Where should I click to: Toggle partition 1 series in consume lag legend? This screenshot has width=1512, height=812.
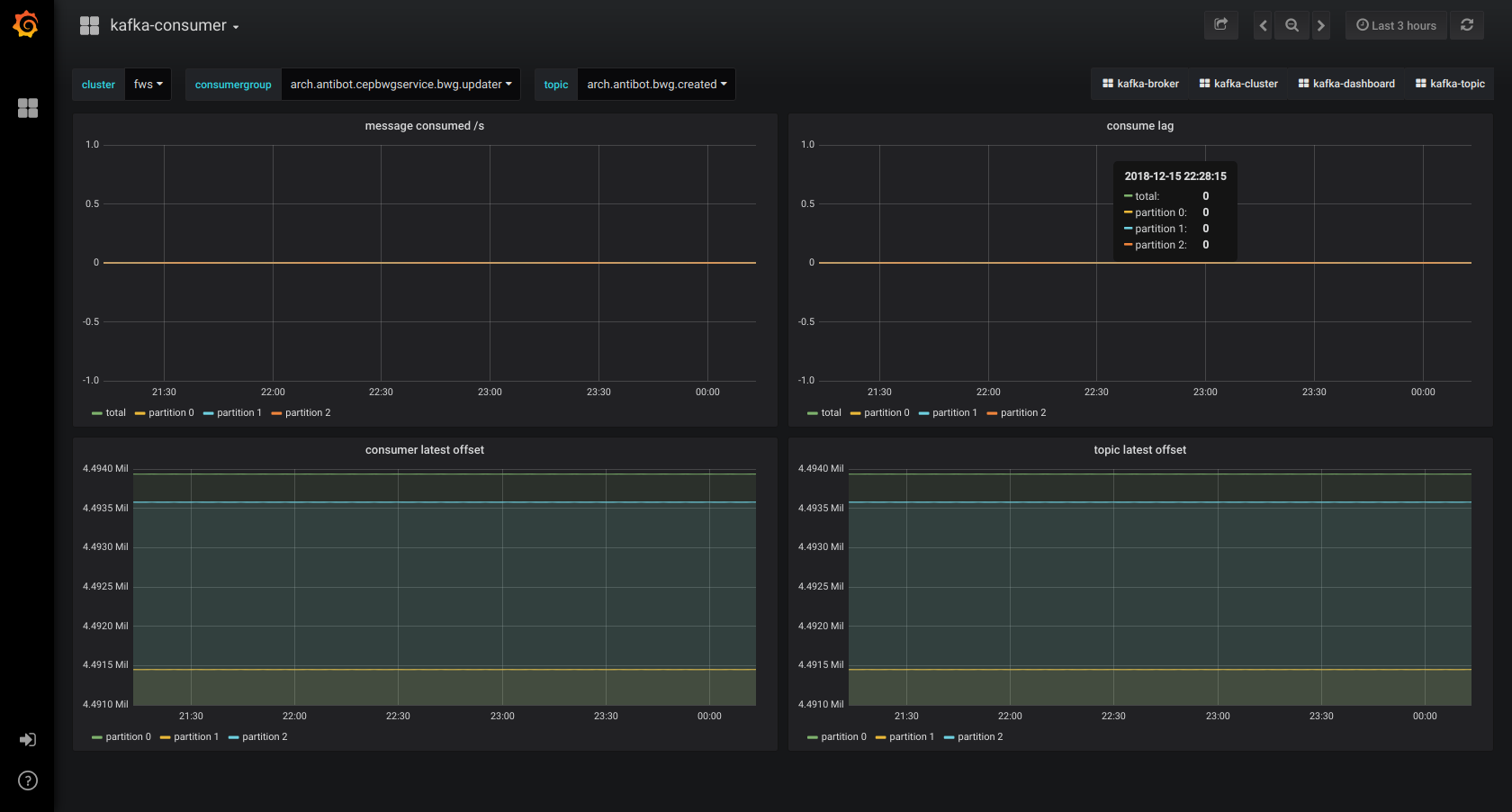[x=948, y=413]
